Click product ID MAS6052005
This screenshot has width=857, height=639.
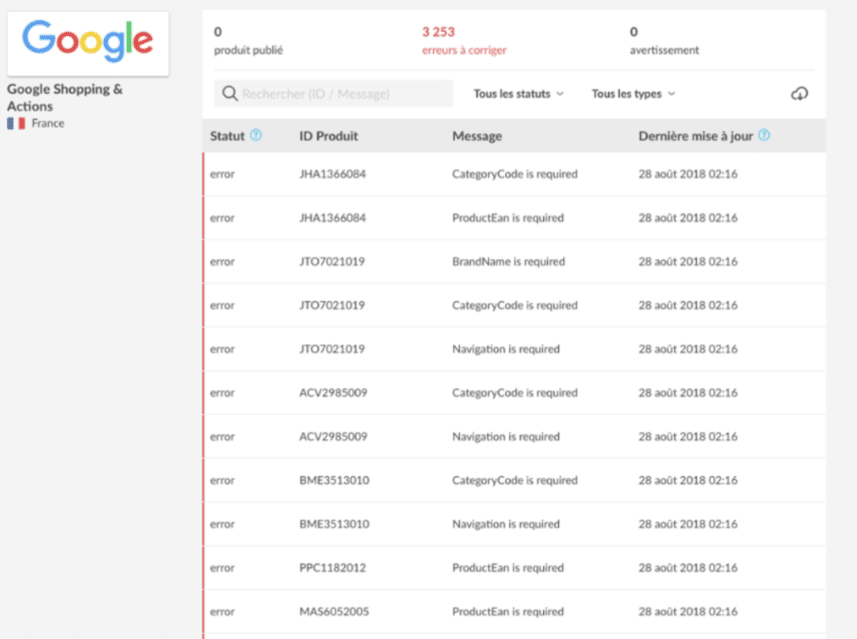click(x=334, y=612)
